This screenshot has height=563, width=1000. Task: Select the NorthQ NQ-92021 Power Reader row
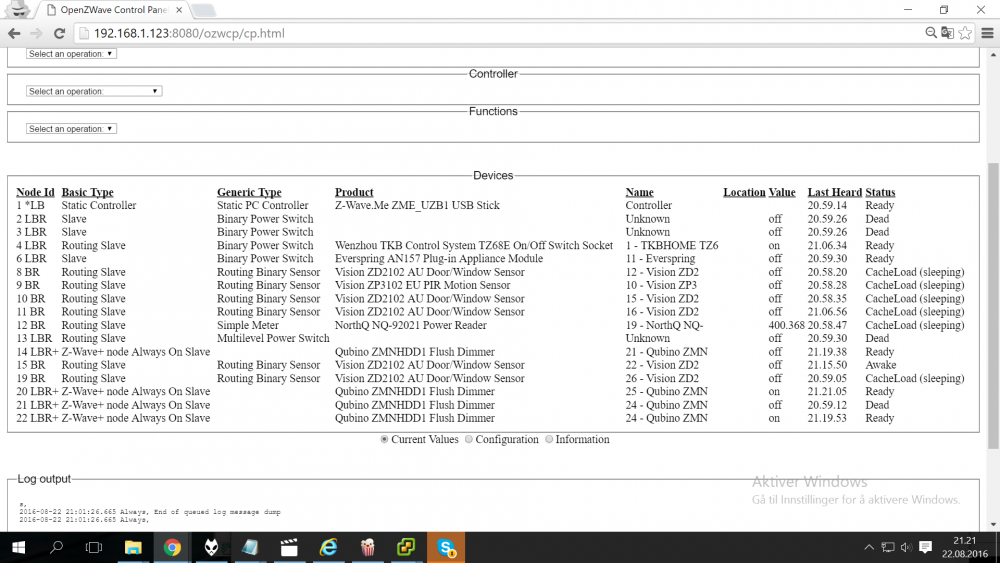point(410,325)
